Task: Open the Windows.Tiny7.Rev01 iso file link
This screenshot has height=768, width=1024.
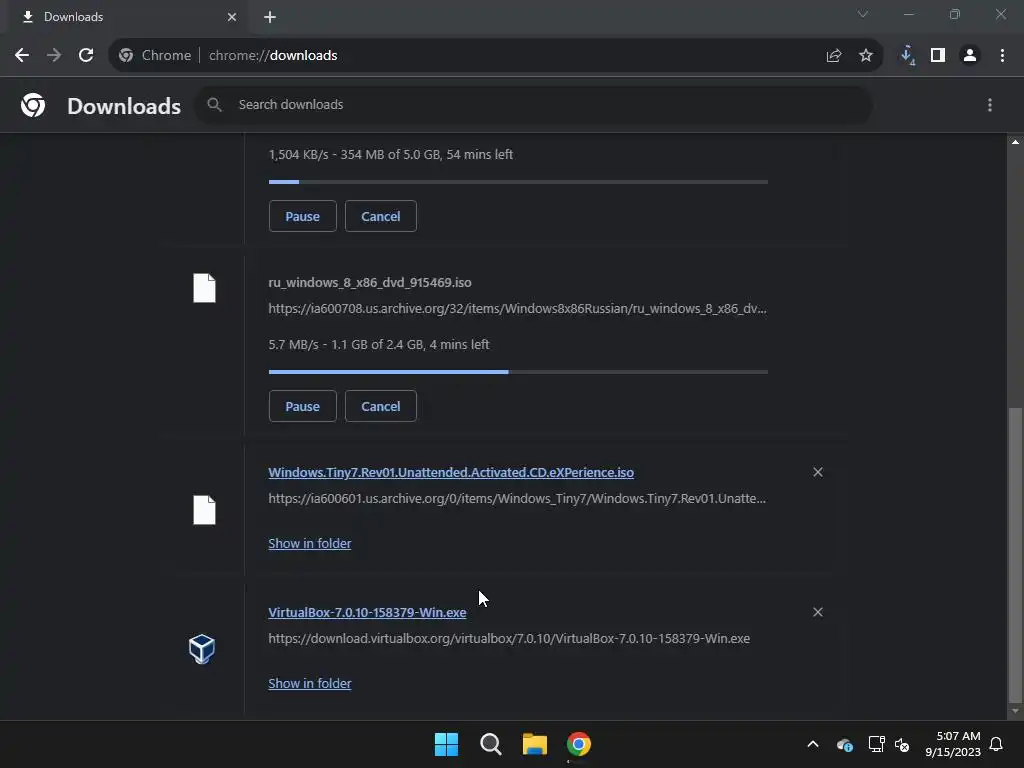Action: click(x=451, y=472)
